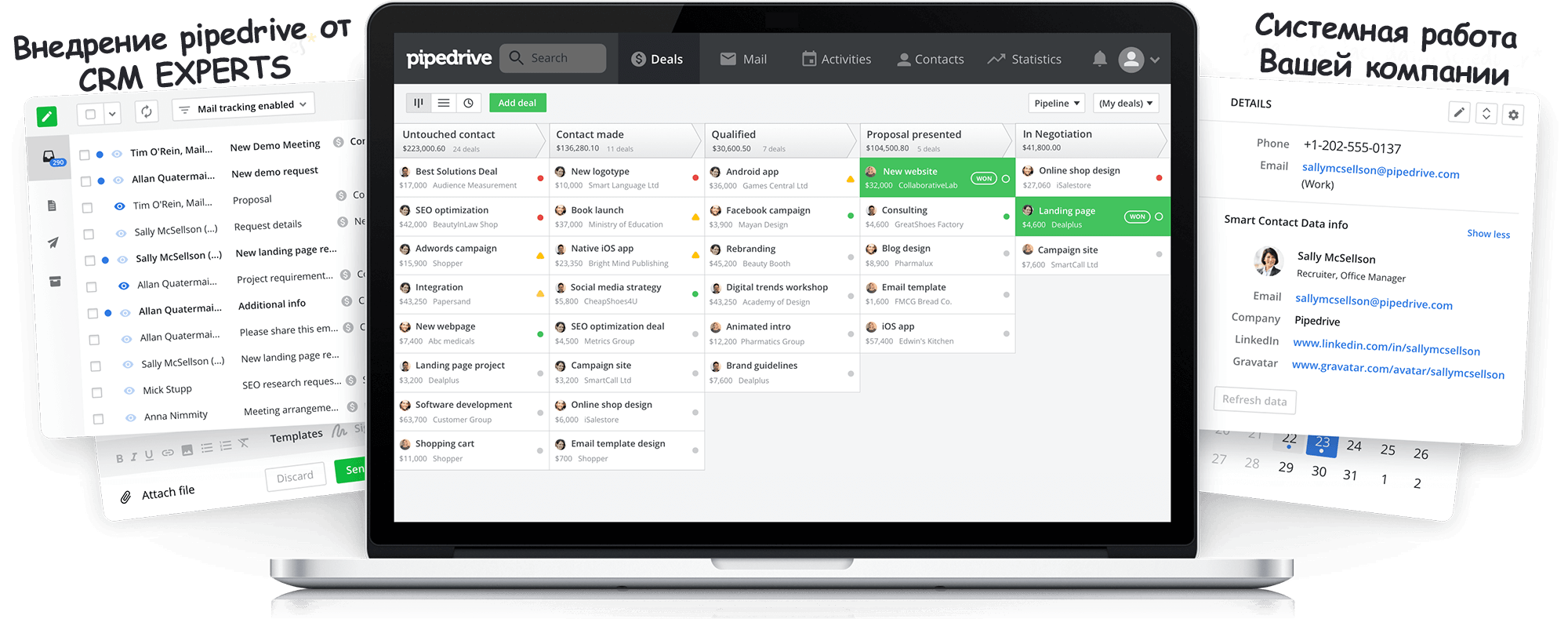The width and height of the screenshot is (1568, 619).
Task: Open sallymcsellson@pipedrive.com (Work) email link
Action: (1380, 171)
